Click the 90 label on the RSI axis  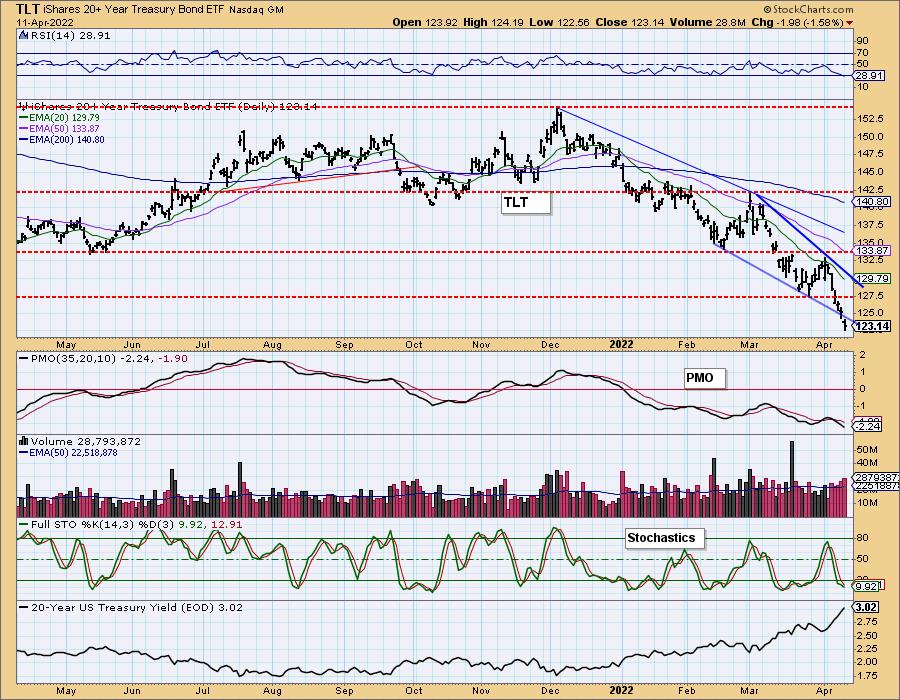[x=863, y=41]
